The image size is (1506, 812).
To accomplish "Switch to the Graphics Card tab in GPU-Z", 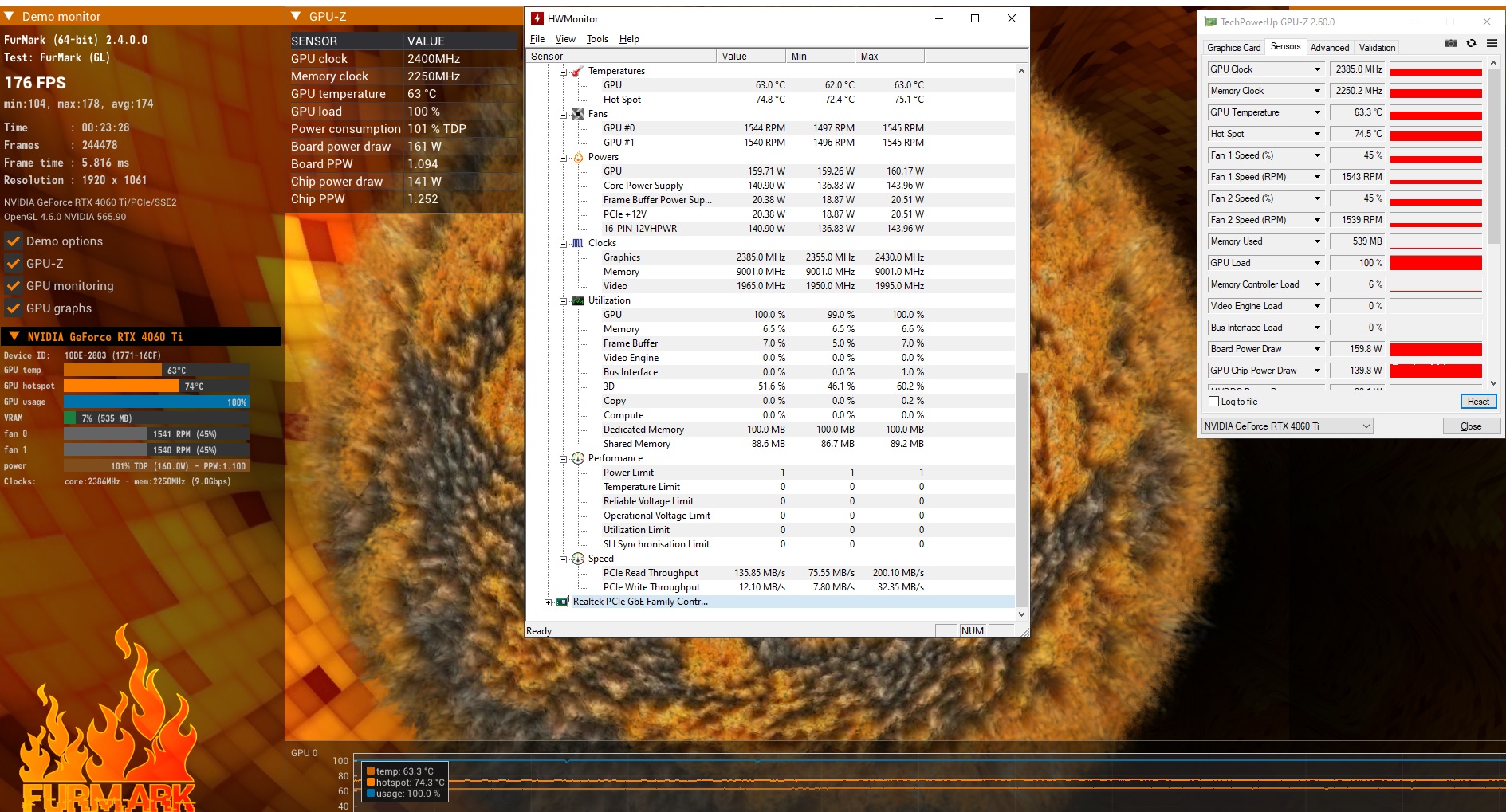I will (1233, 48).
